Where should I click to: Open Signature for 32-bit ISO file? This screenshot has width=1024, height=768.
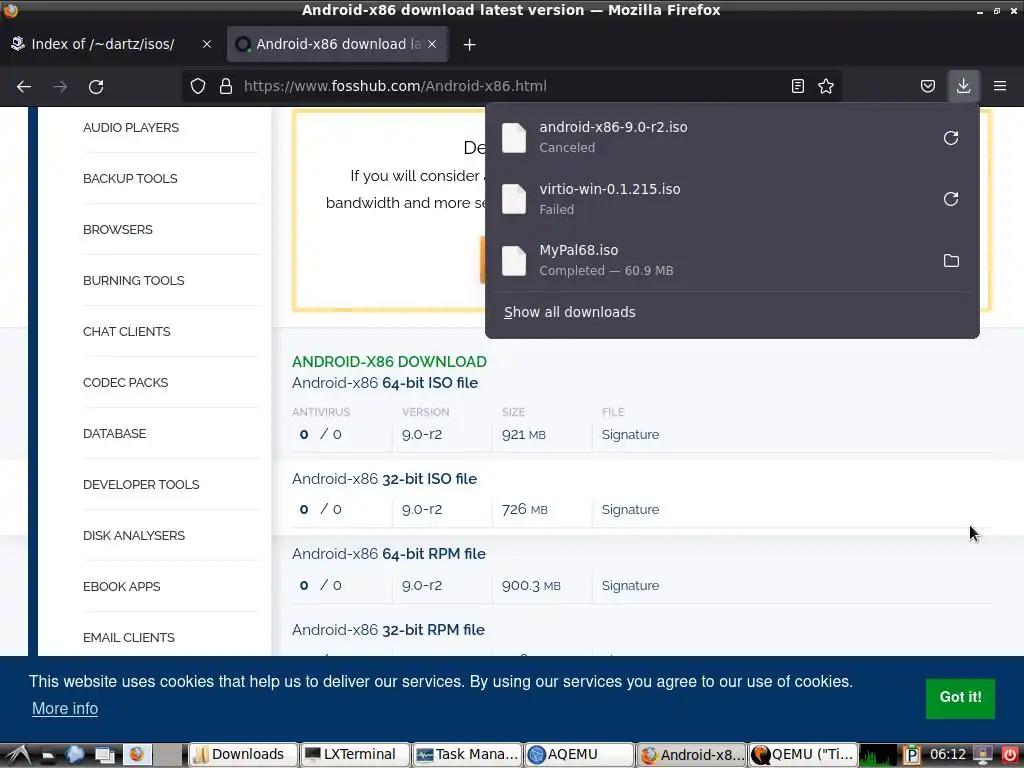tap(630, 509)
